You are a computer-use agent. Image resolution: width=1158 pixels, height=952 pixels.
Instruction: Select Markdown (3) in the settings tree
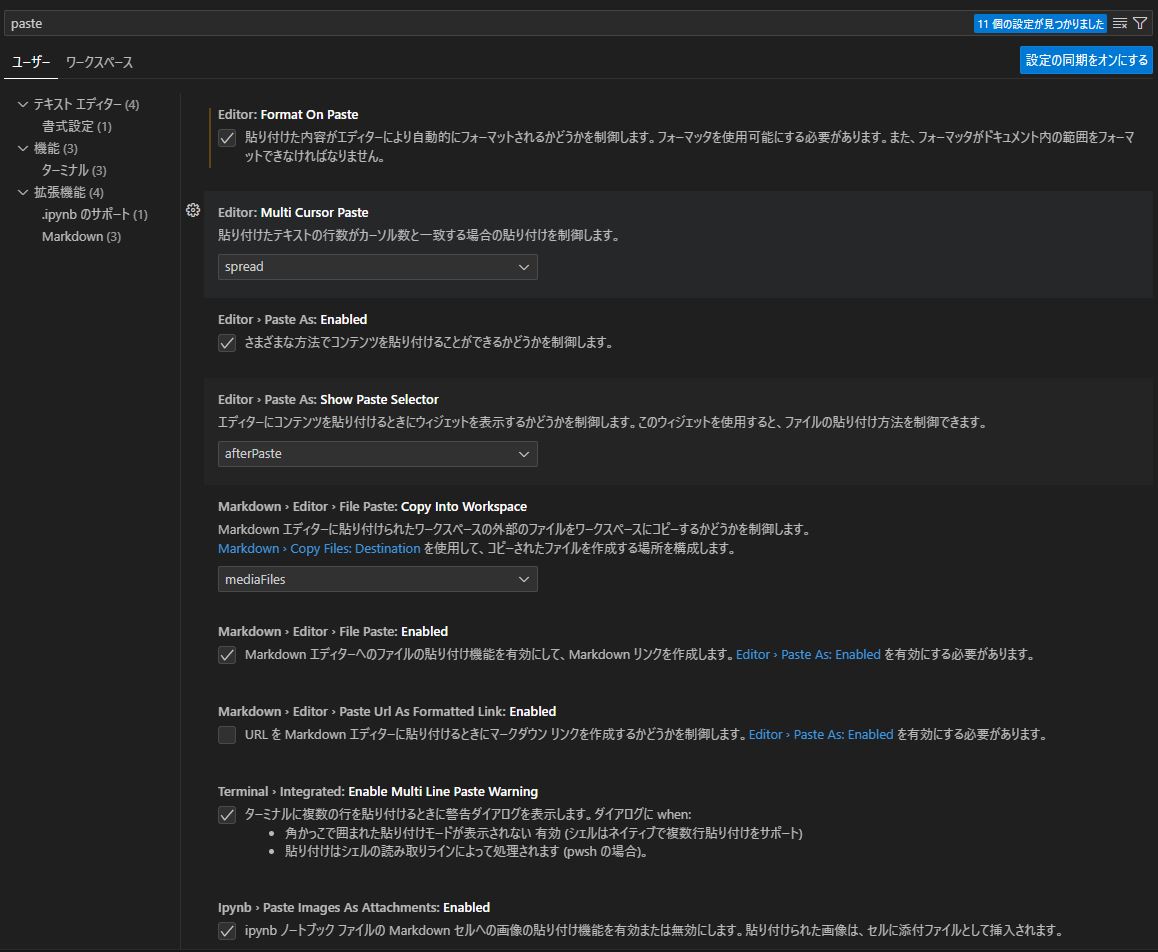coord(81,237)
